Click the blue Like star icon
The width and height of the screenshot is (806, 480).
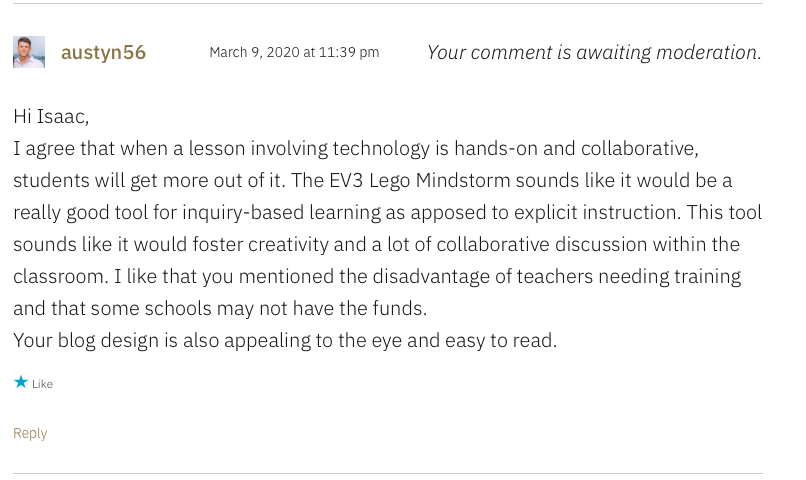pos(21,383)
